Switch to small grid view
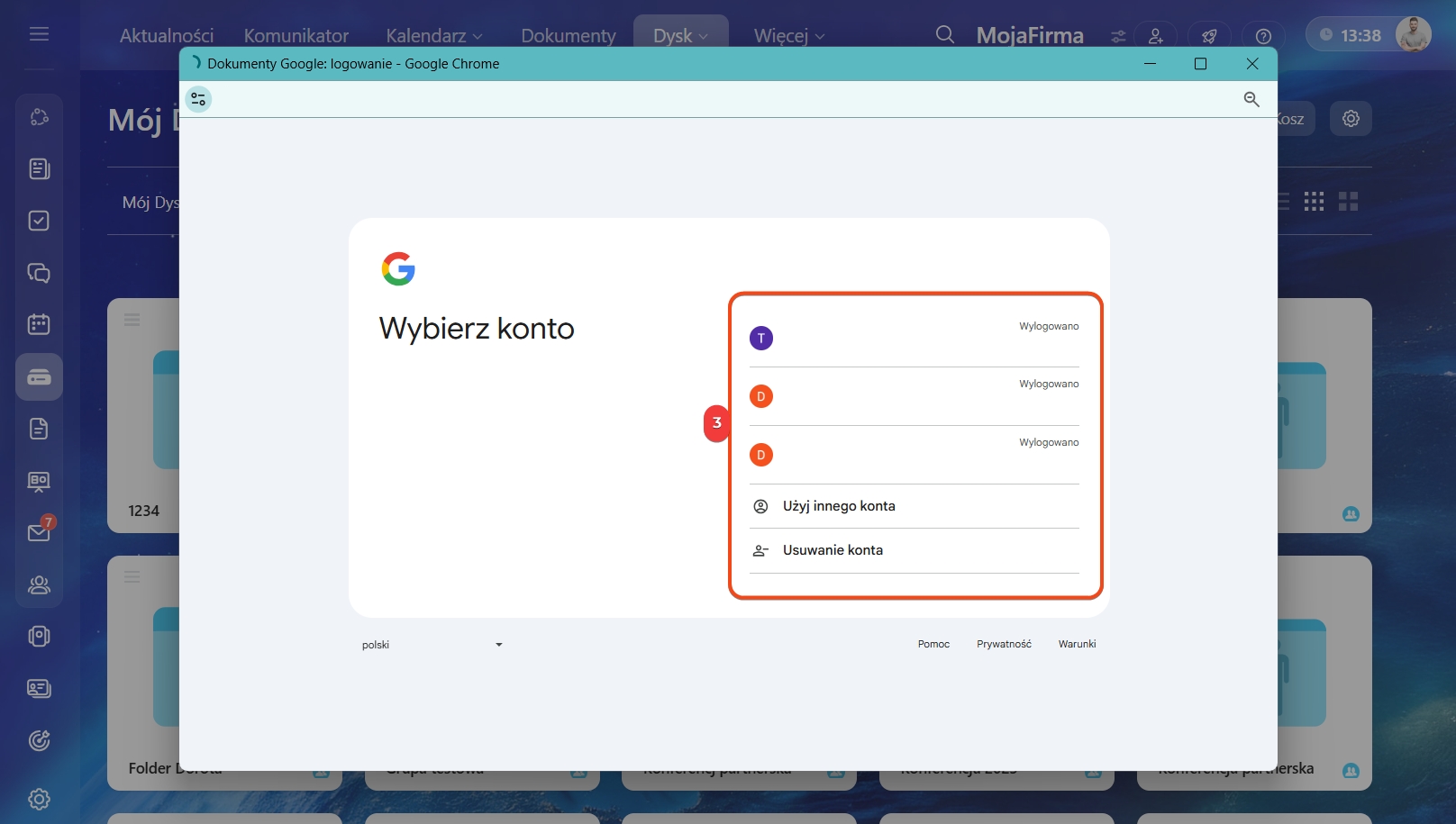Image resolution: width=1456 pixels, height=824 pixels. 1314,202
